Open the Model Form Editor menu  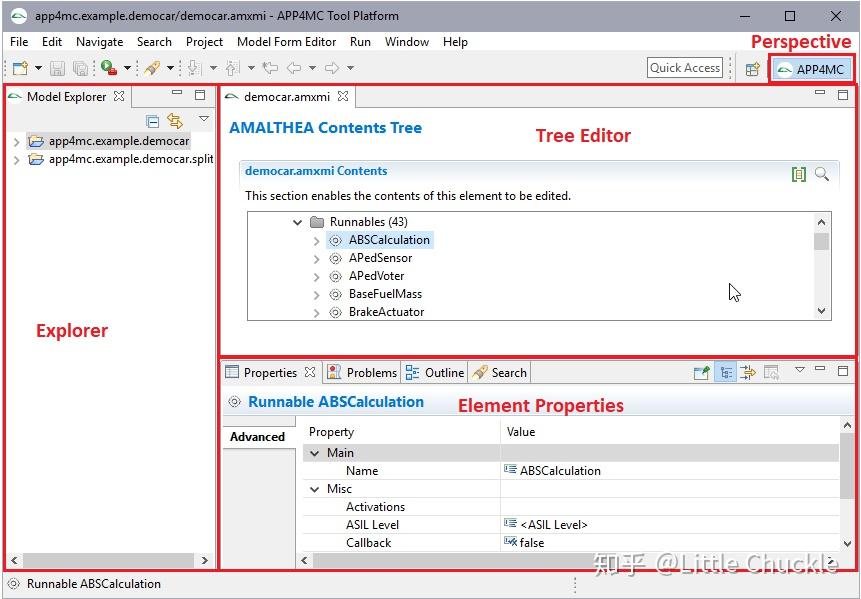tap(287, 42)
